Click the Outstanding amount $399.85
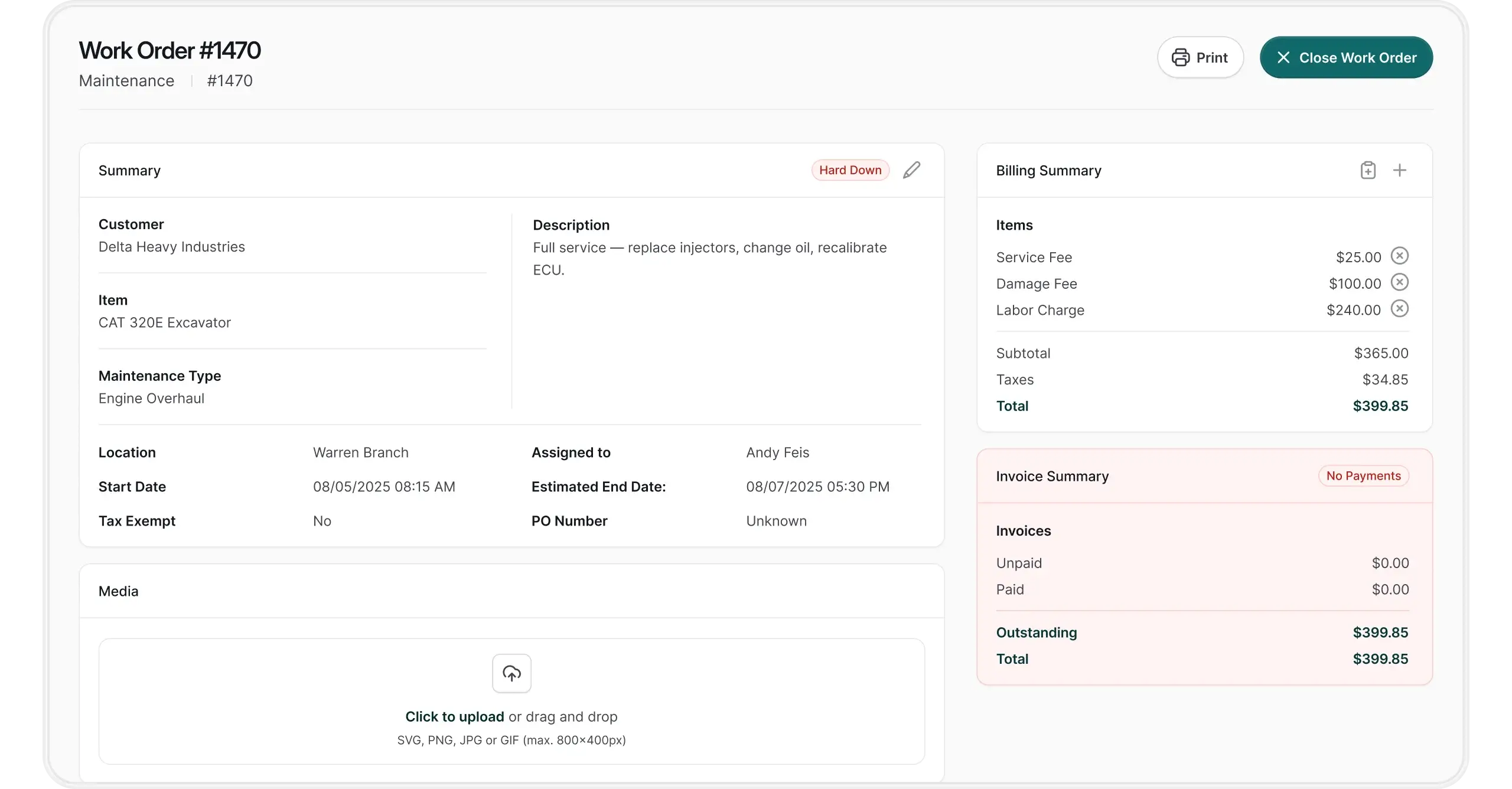Viewport: 1512px width, 789px height. (1380, 632)
